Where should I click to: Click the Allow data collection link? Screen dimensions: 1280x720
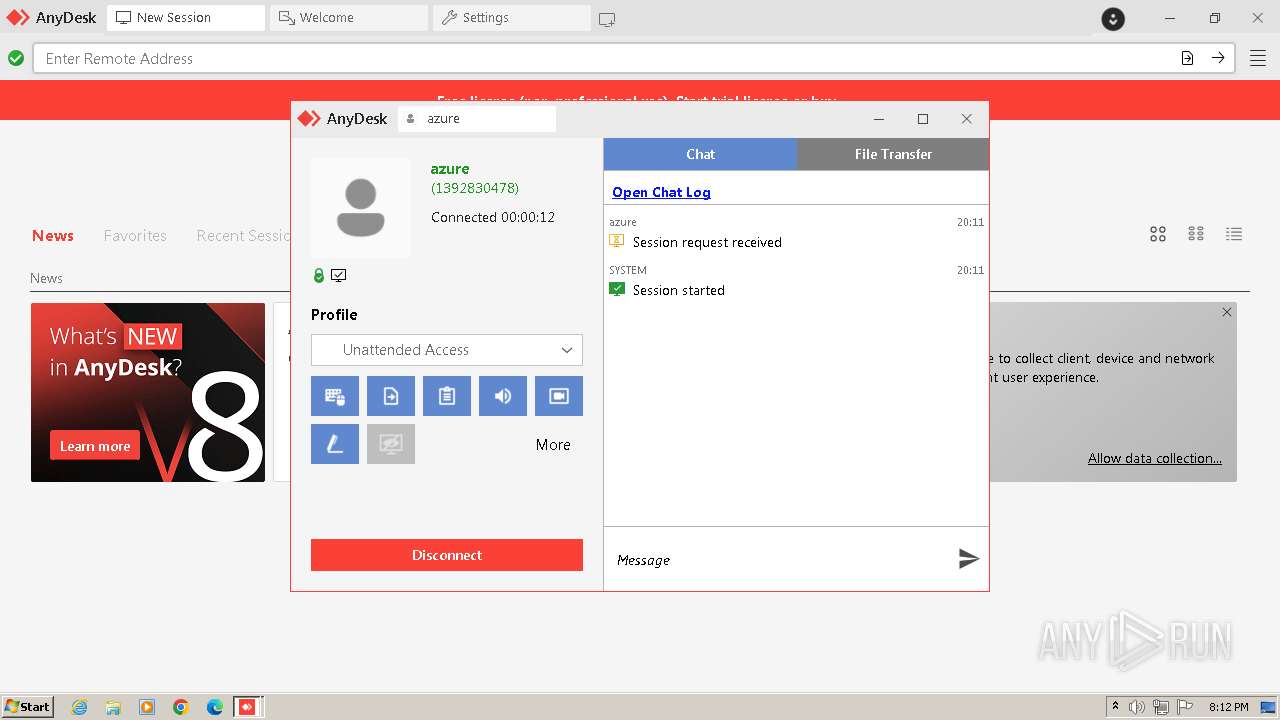point(1155,458)
